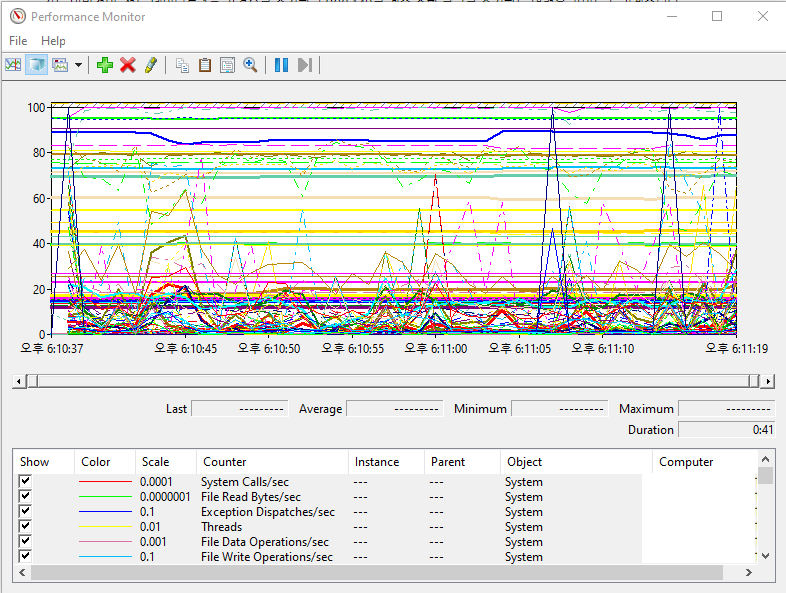Image resolution: width=786 pixels, height=593 pixels.
Task: Click the Scale column header
Action: coord(155,462)
